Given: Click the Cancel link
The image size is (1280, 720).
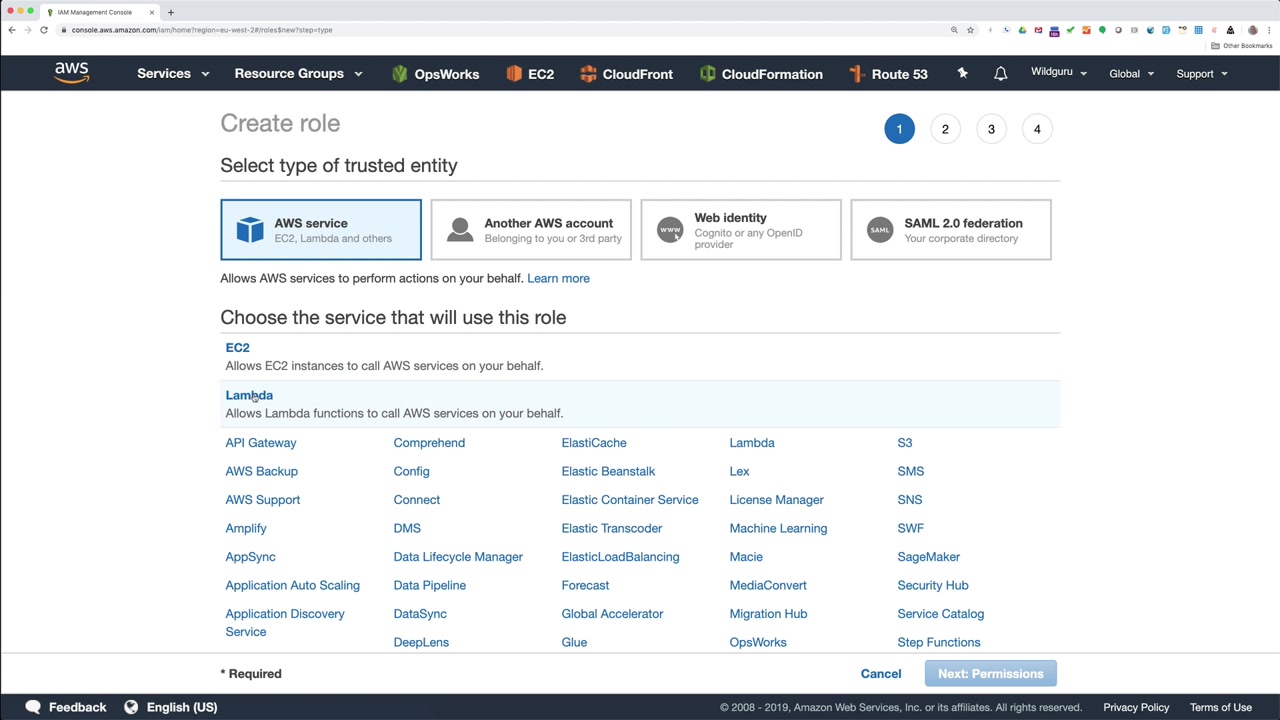Looking at the screenshot, I should click(x=881, y=674).
